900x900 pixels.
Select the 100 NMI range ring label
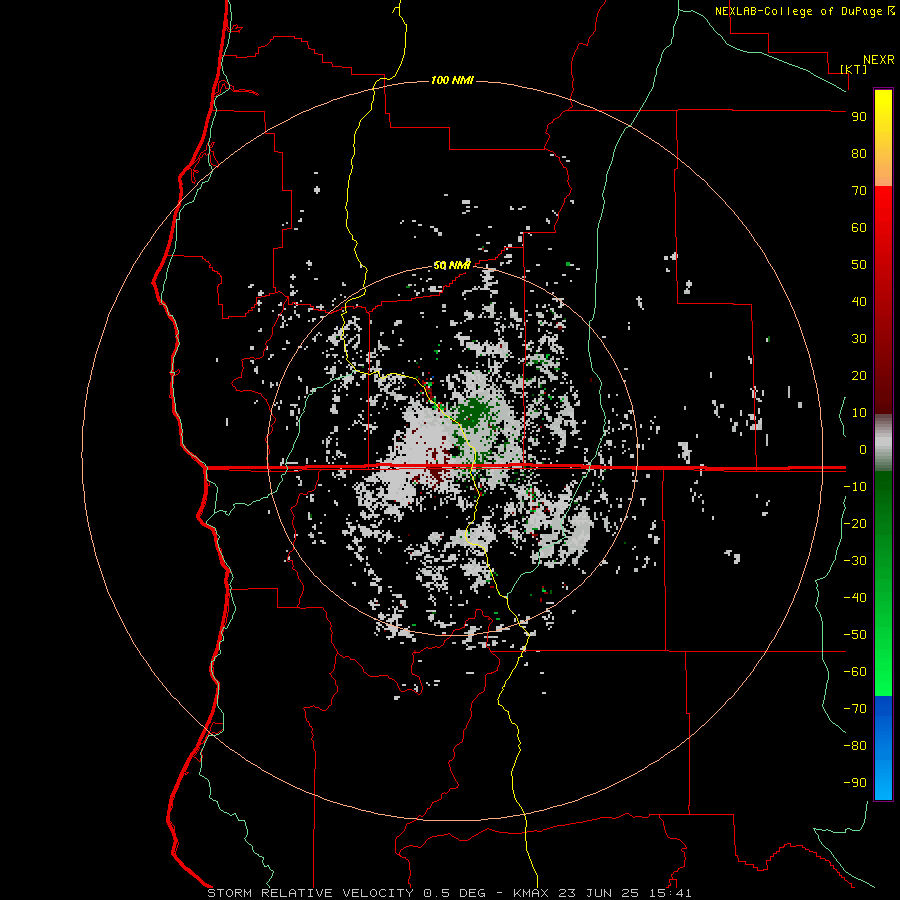tap(452, 80)
